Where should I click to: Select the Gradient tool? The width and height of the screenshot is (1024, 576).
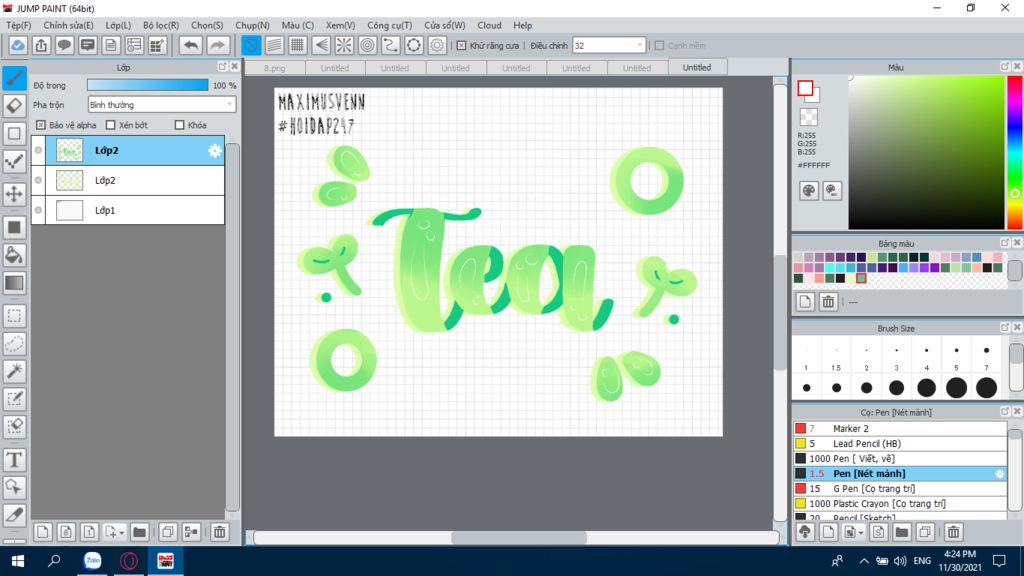click(14, 283)
